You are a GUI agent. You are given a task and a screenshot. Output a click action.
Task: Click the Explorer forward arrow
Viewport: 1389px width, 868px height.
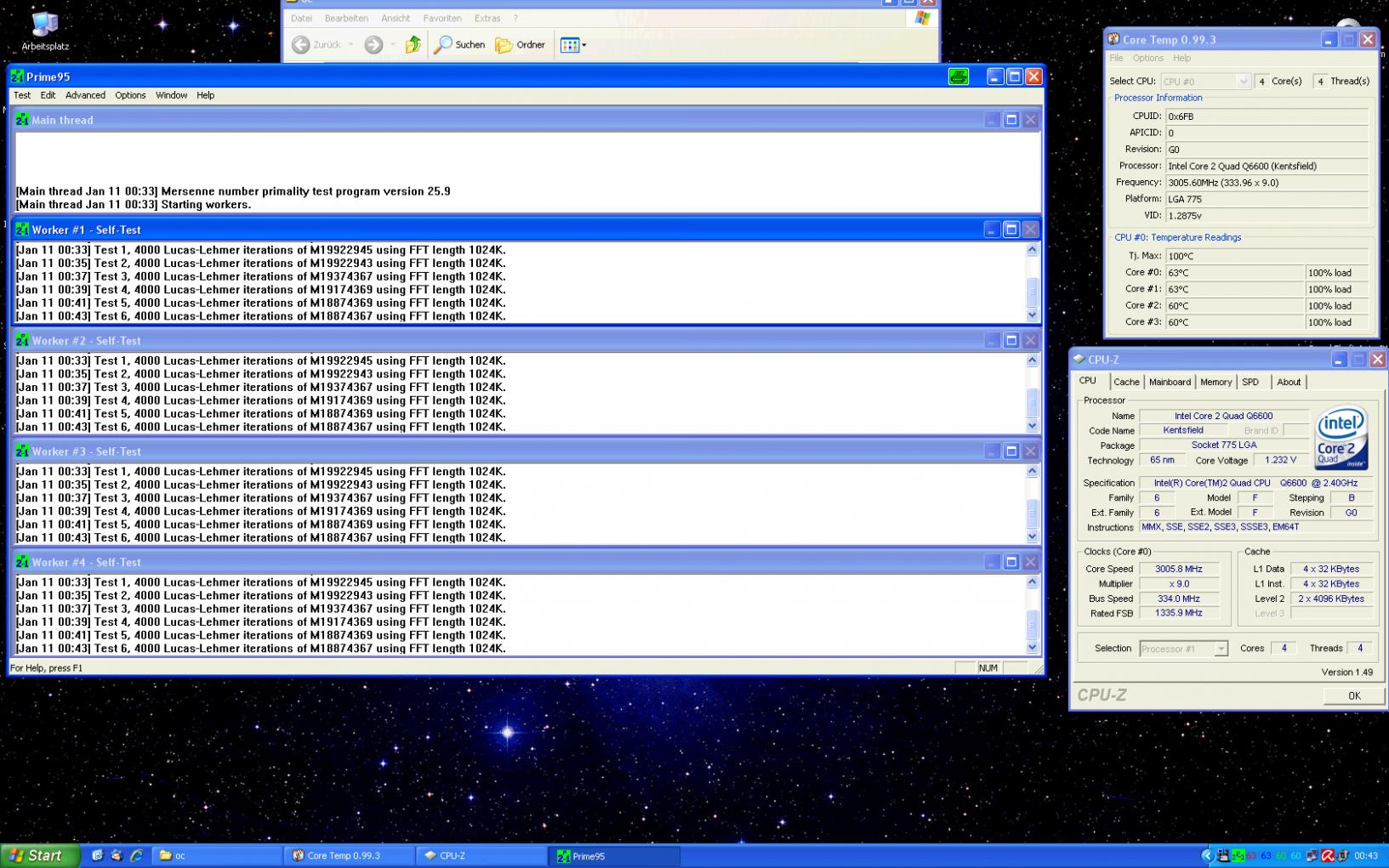373,45
